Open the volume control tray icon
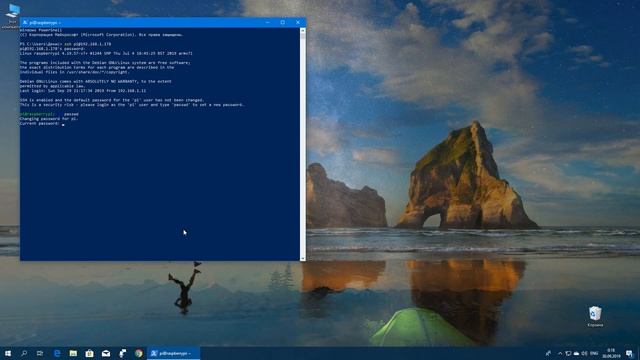This screenshot has width=640, height=360. point(584,353)
